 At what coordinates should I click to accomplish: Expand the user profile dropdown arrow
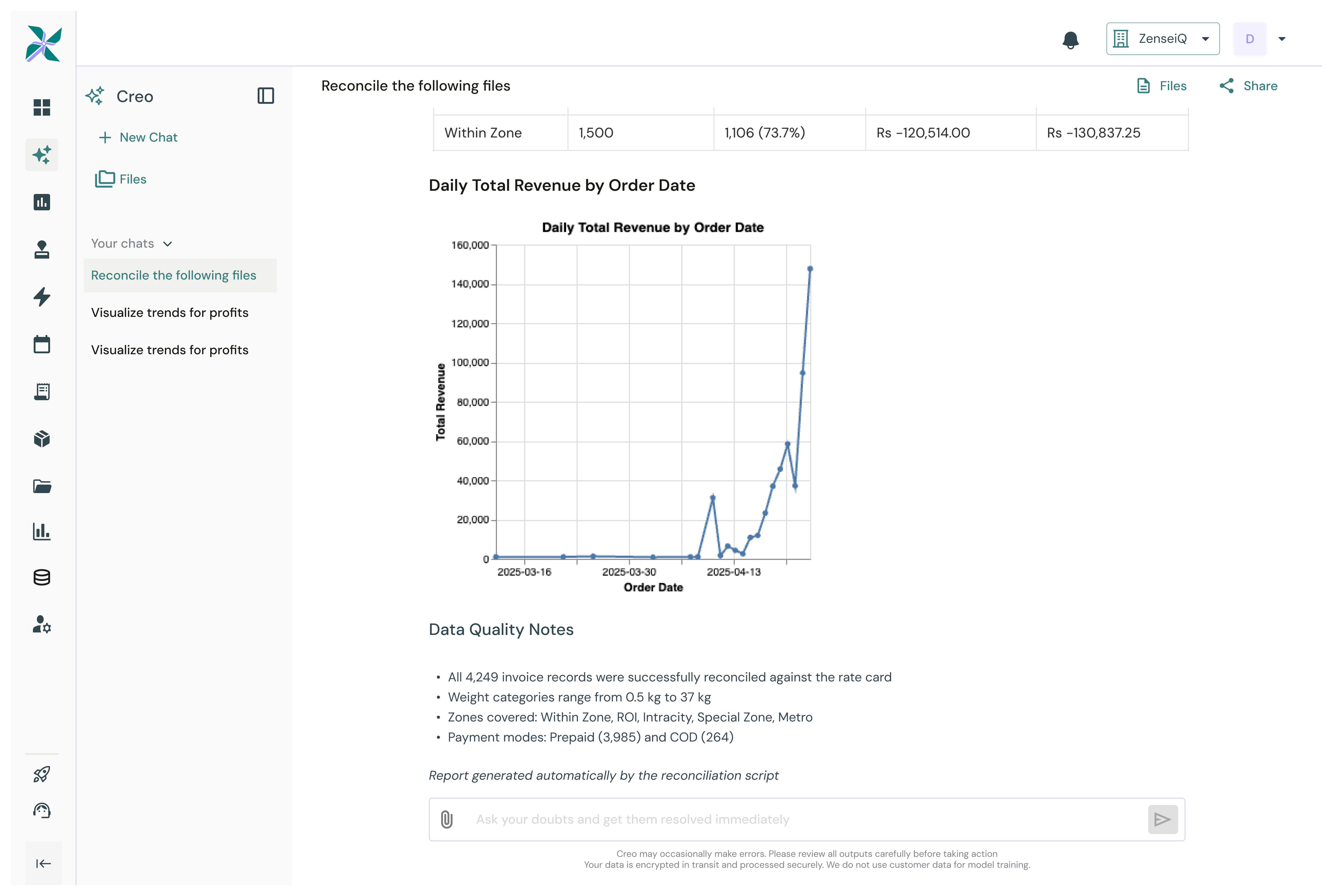tap(1282, 39)
